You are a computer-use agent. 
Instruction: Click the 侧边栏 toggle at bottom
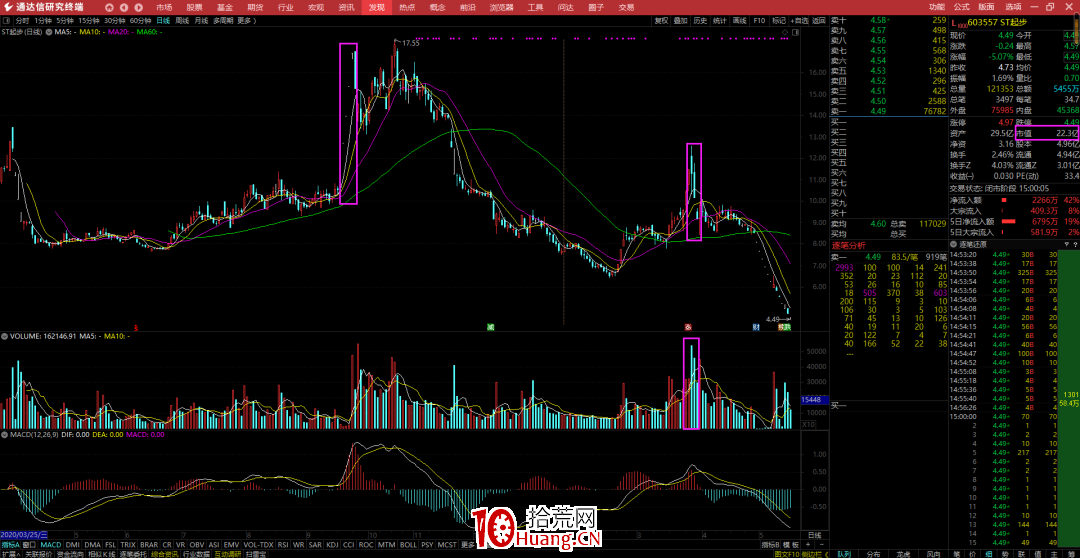click(816, 554)
